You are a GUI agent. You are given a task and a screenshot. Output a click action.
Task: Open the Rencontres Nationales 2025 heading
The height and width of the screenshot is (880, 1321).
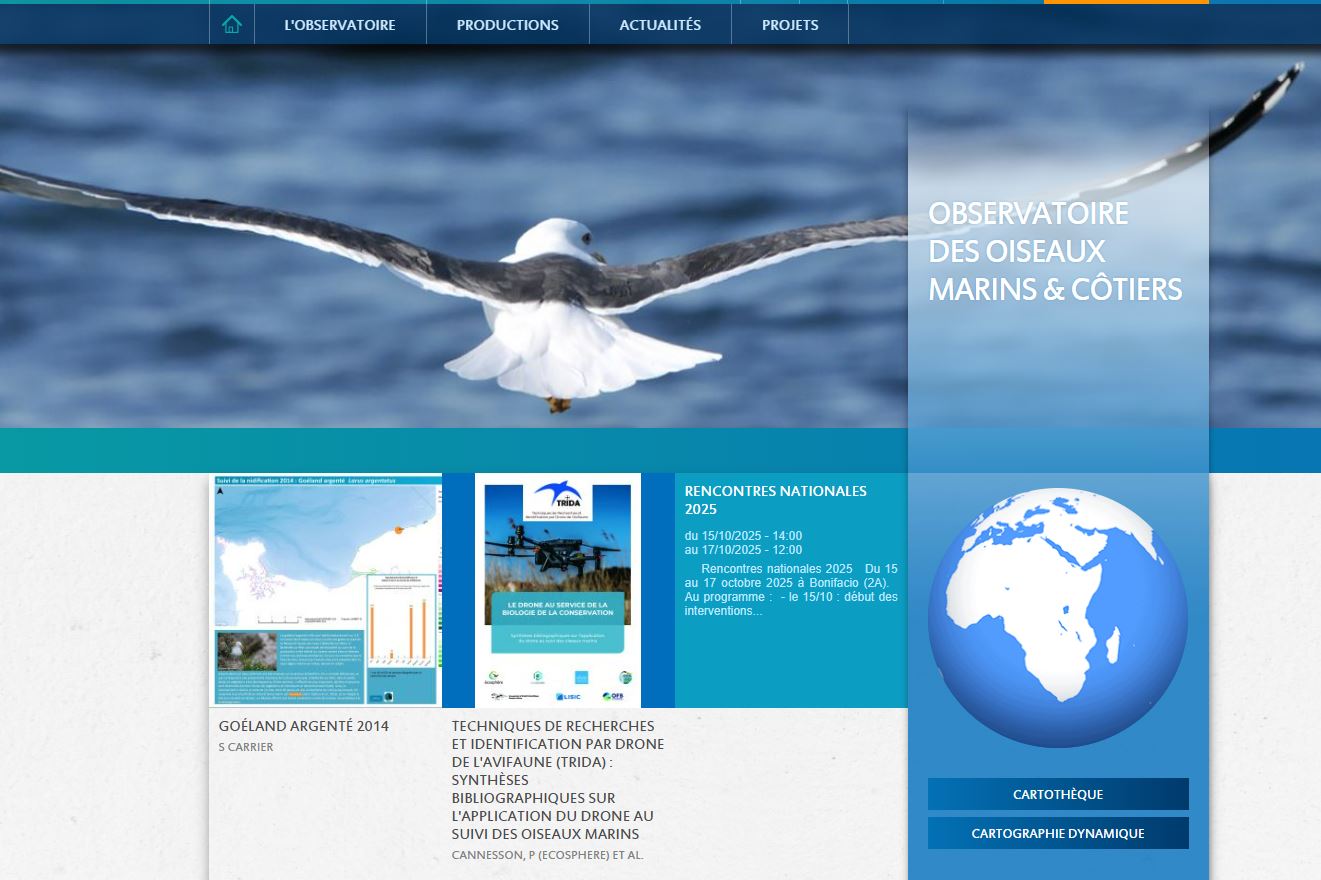775,500
